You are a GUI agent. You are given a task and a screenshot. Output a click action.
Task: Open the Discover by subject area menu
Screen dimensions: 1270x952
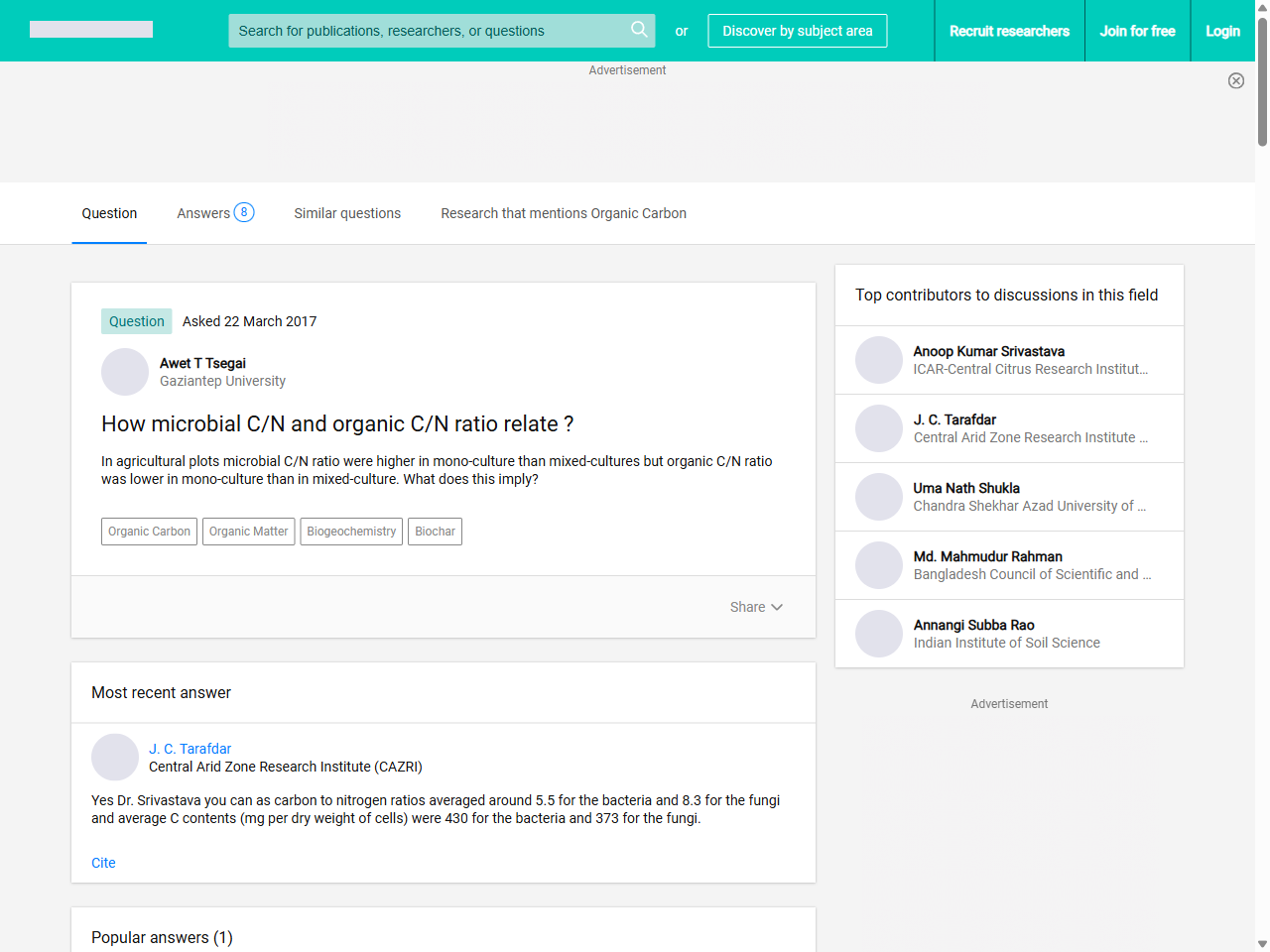[x=797, y=31]
